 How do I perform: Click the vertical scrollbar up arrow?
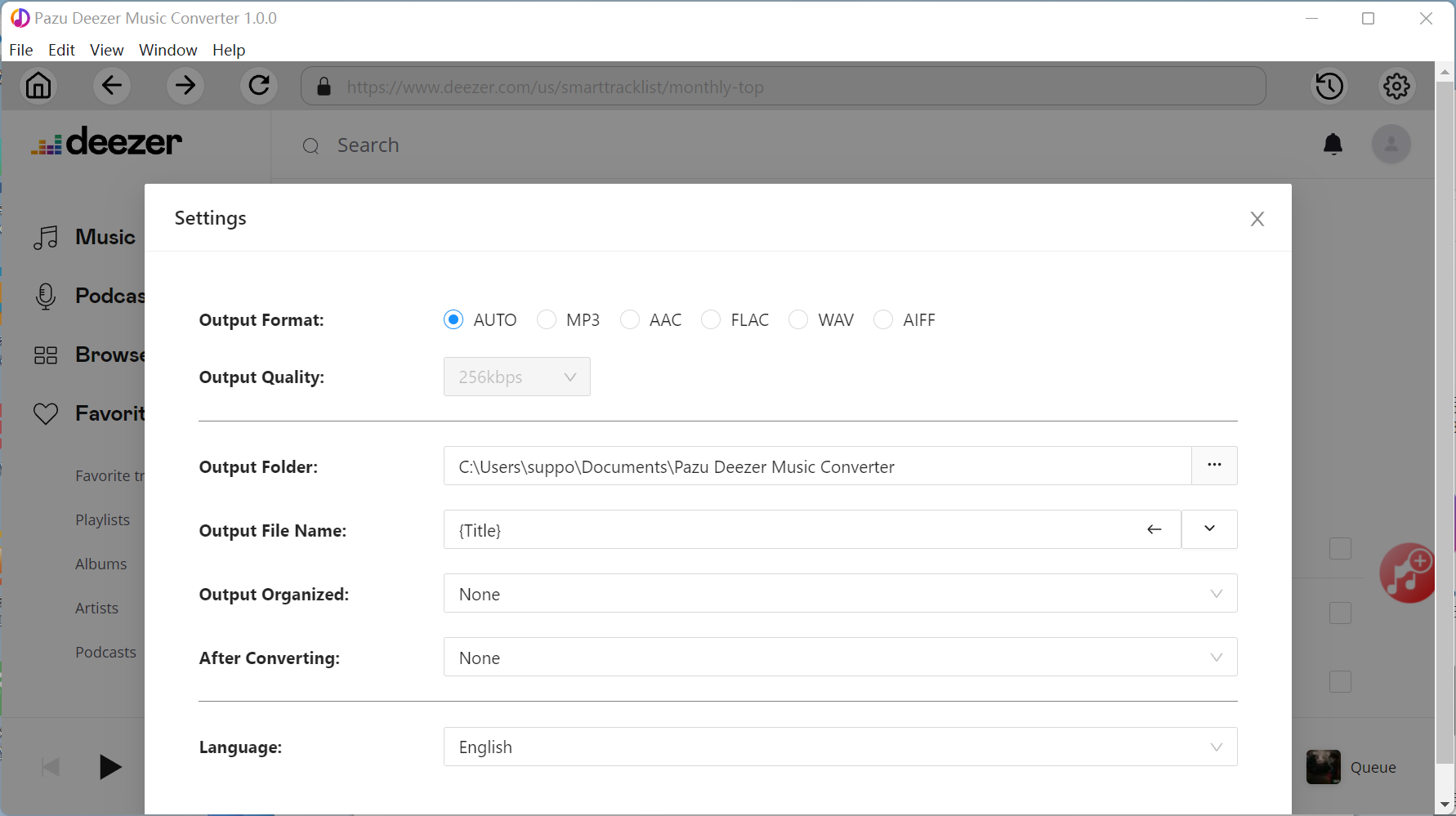1445,72
